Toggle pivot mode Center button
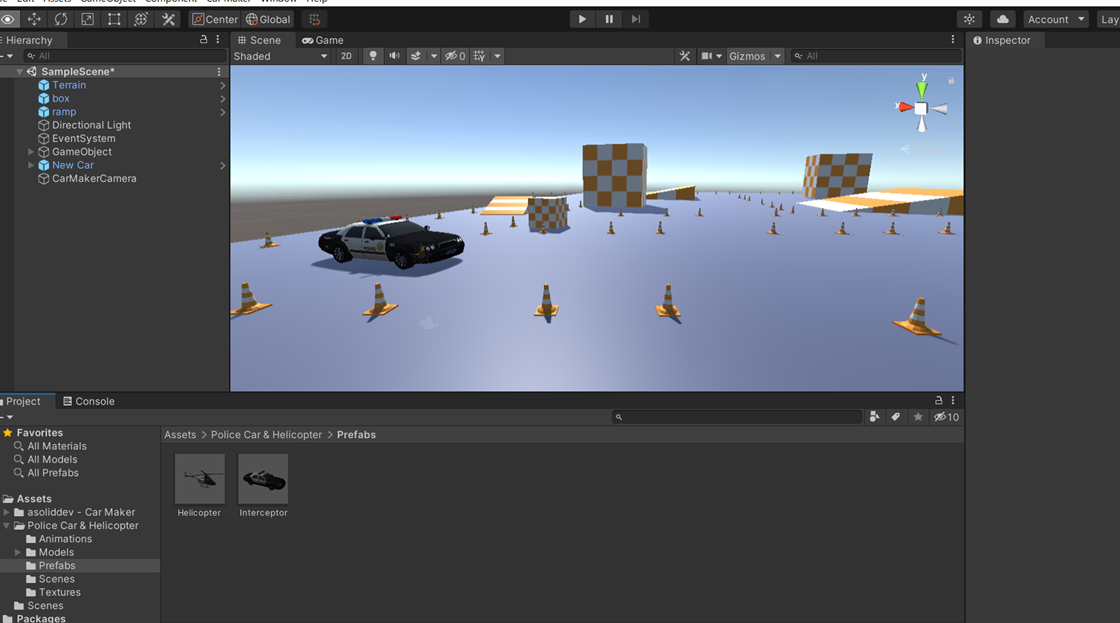 click(215, 19)
